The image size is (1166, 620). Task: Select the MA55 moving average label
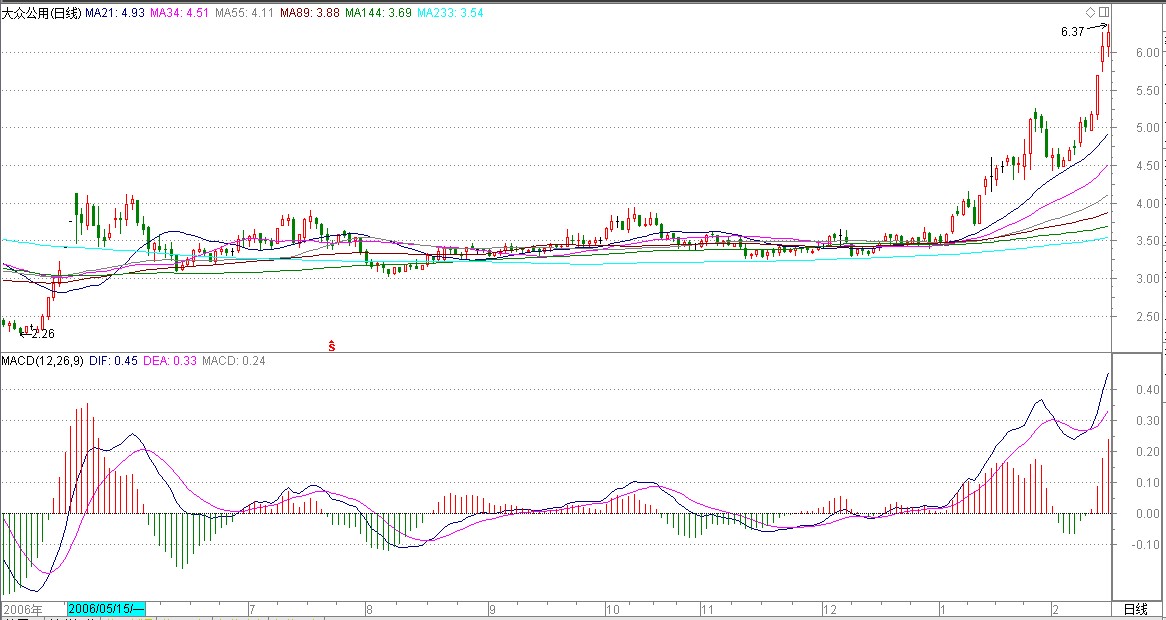coord(246,12)
